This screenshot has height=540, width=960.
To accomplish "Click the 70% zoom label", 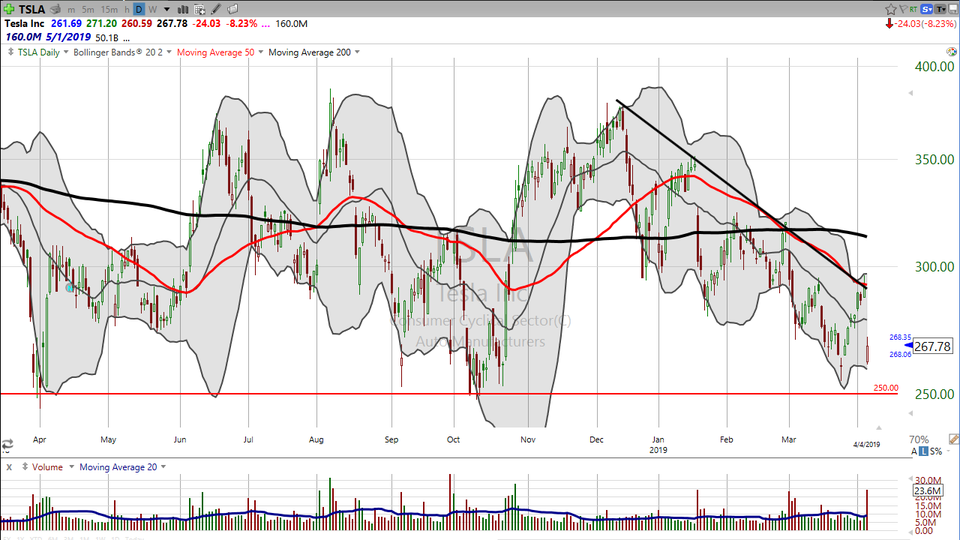I will (919, 440).
